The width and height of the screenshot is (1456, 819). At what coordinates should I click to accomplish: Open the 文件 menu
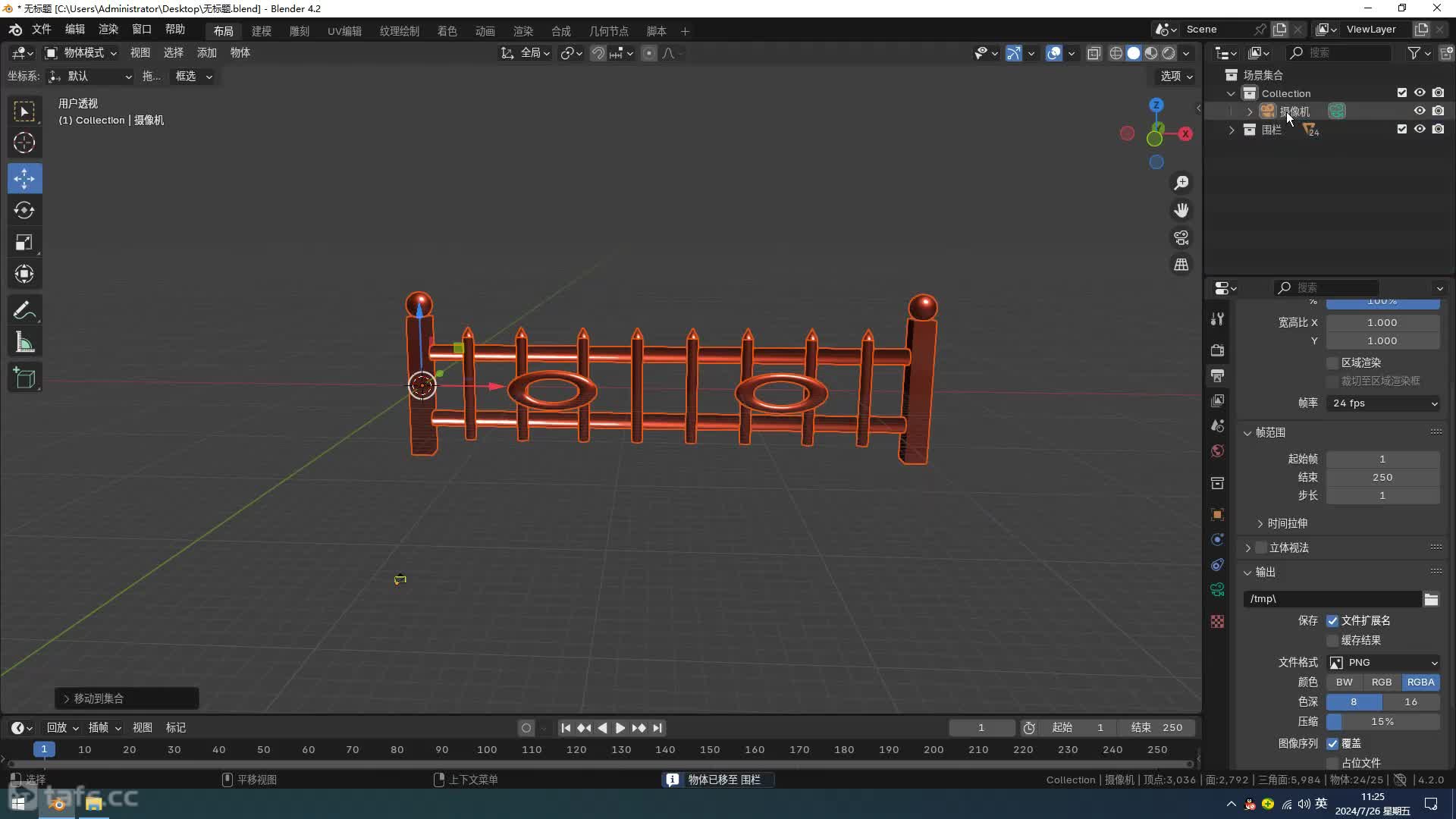point(41,30)
